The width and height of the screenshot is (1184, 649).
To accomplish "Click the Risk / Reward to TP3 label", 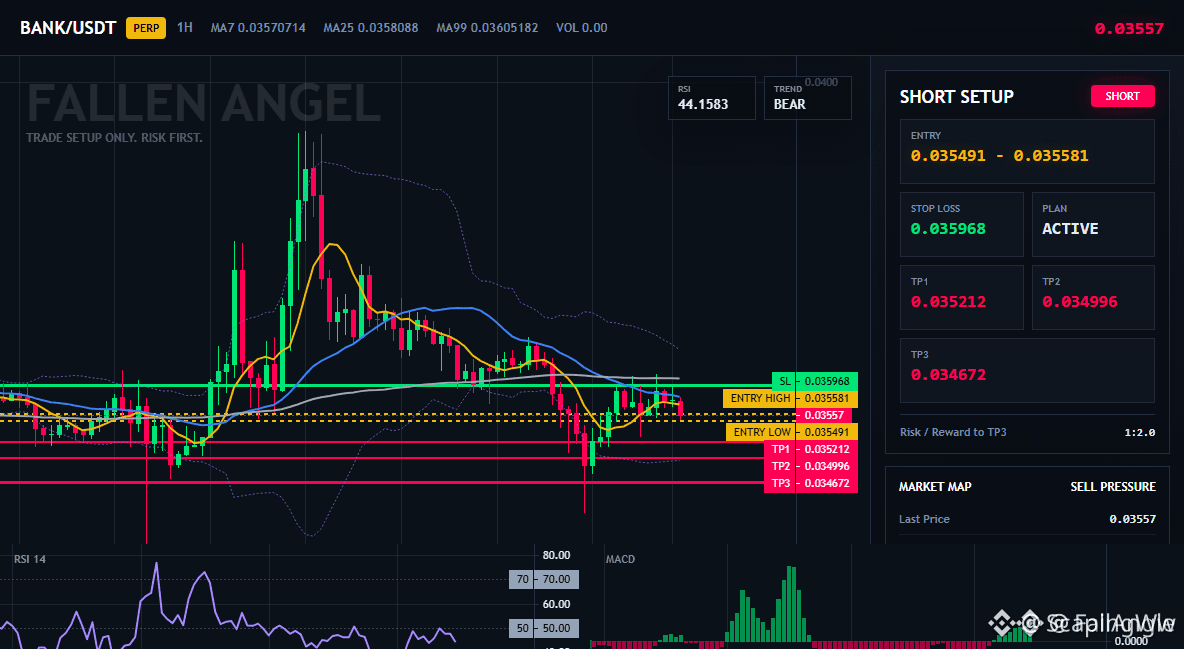I will (953, 432).
